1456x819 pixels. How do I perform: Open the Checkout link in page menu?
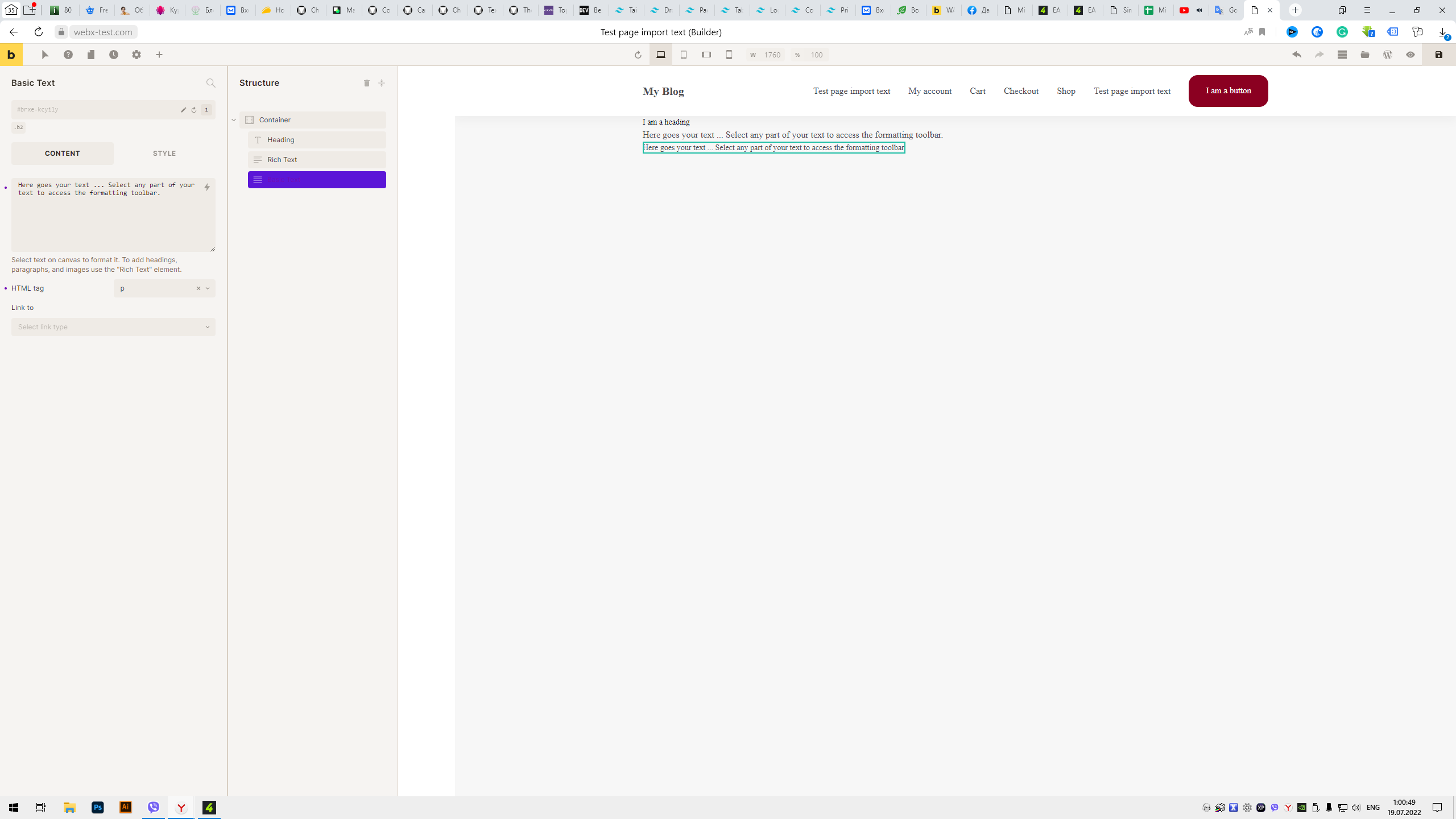click(x=1021, y=91)
